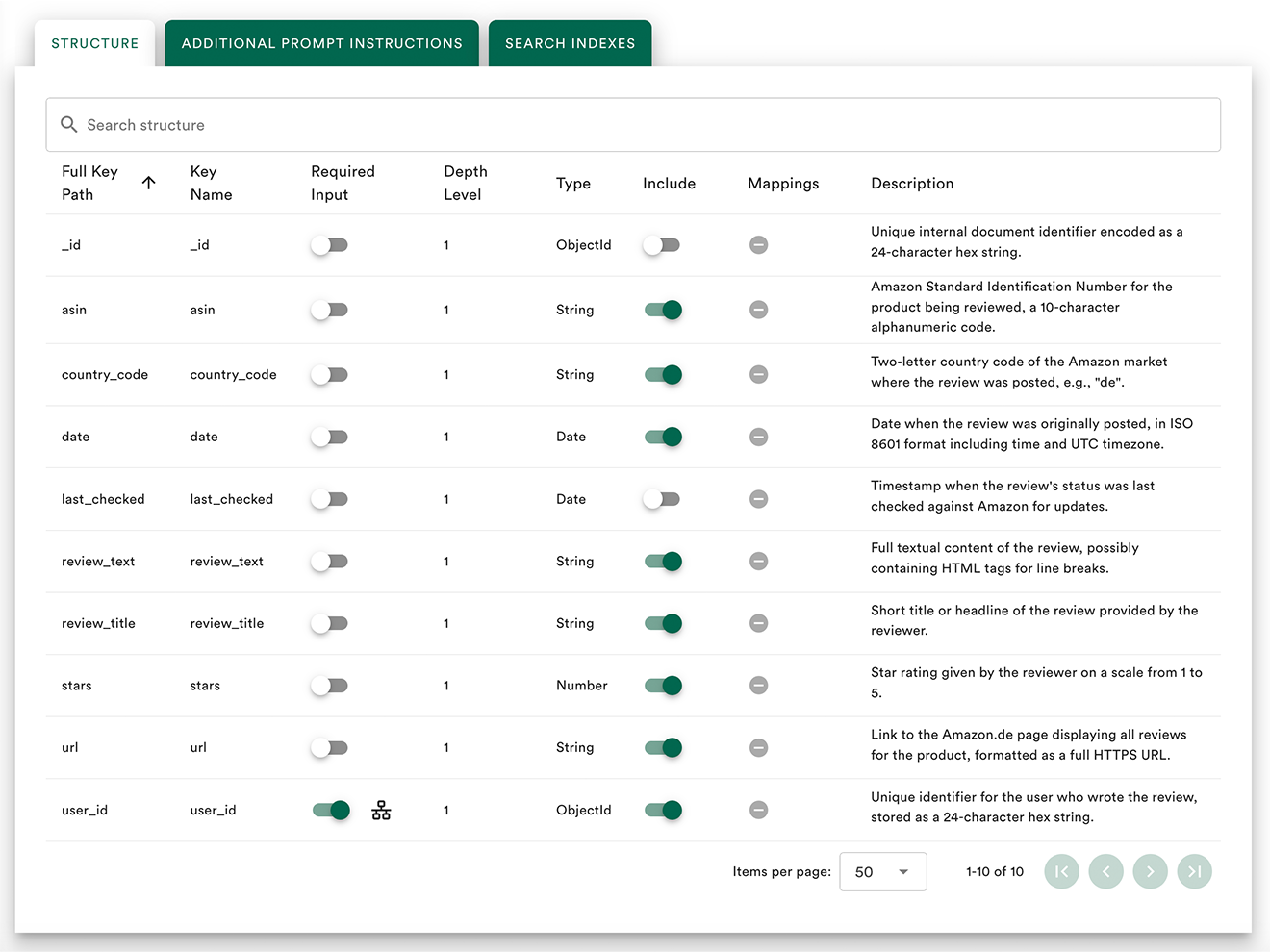Click the mappings icon in the _id row
The image size is (1270, 952).
[758, 245]
